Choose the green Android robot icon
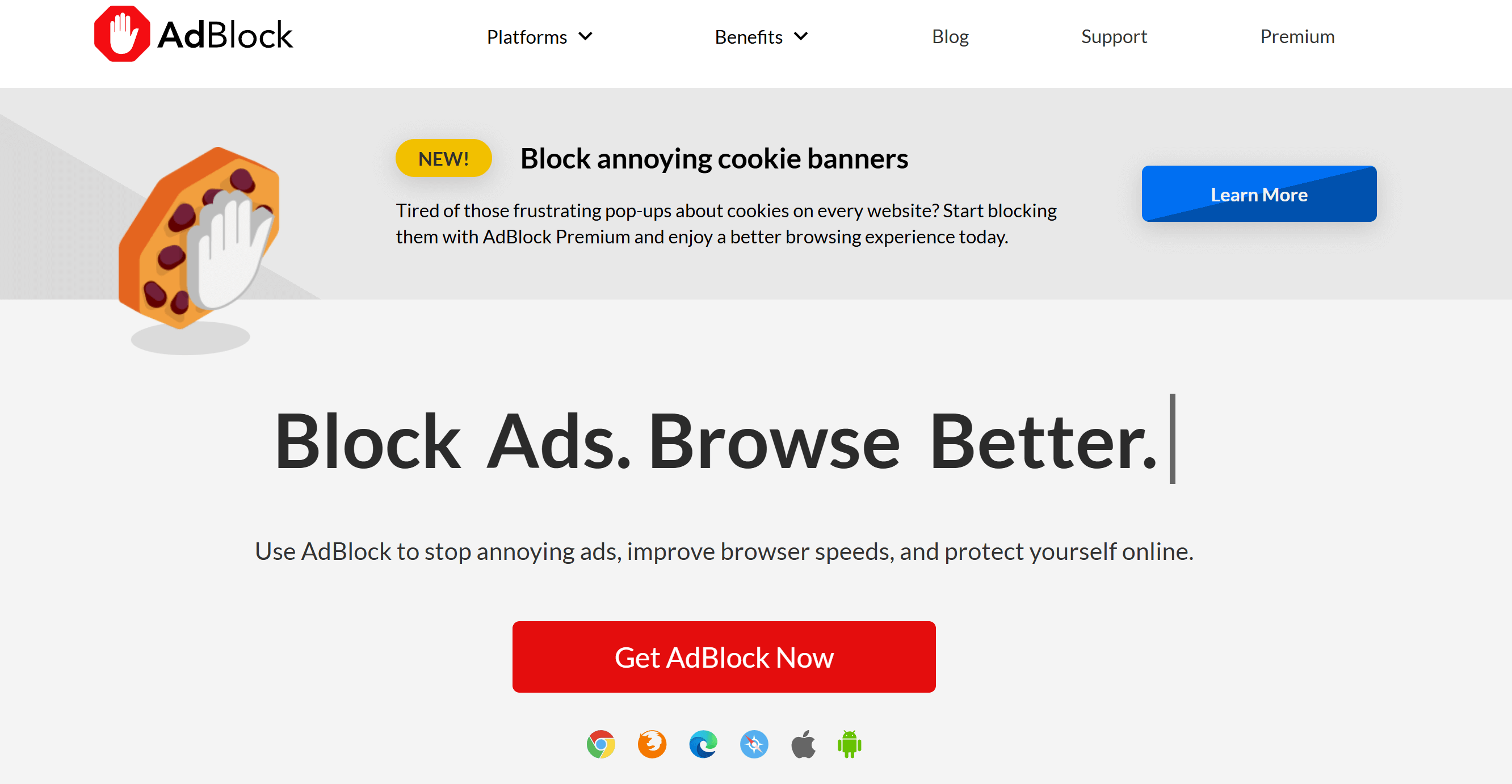This screenshot has width=1512, height=784. [x=849, y=744]
